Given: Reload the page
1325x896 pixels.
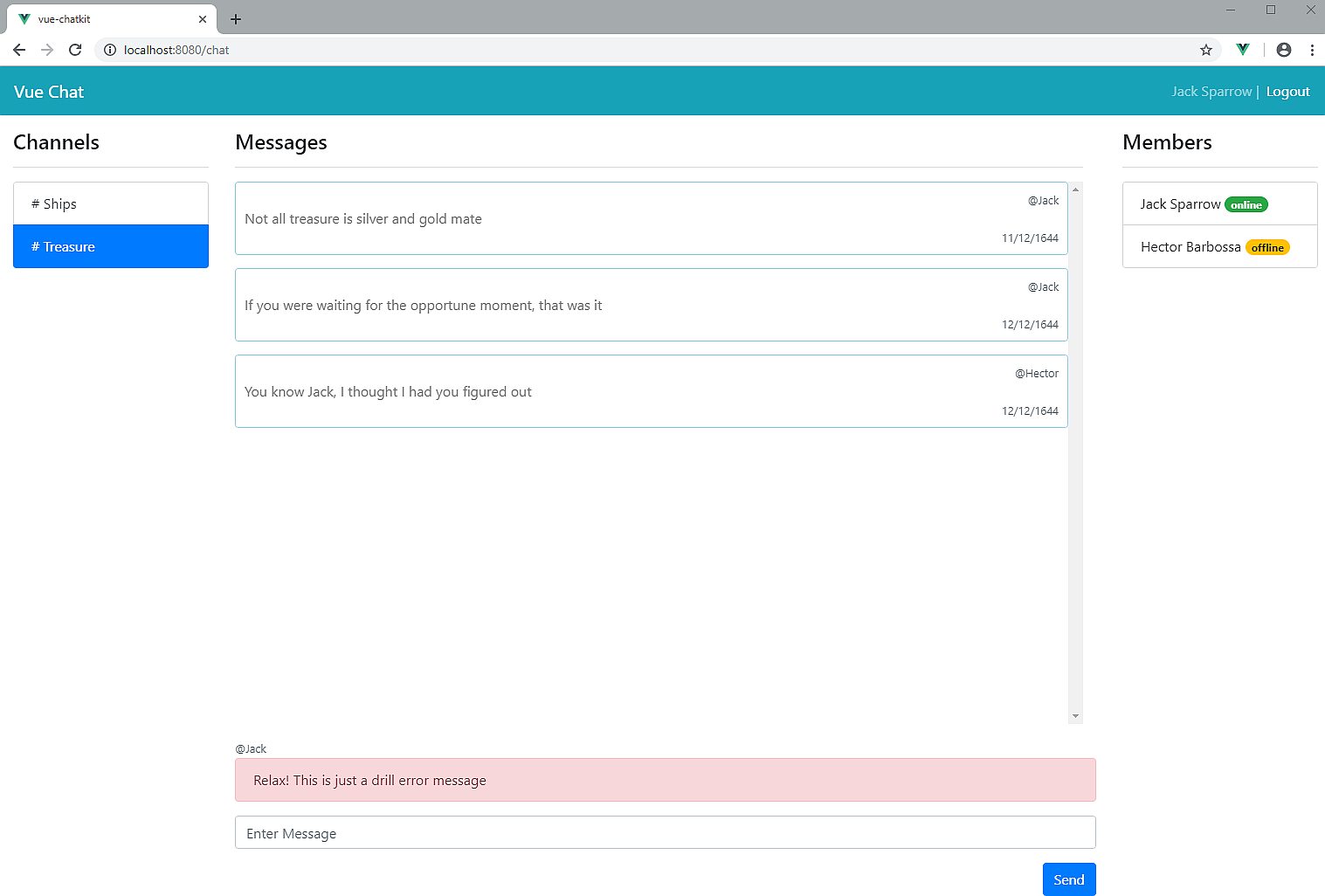Looking at the screenshot, I should tap(75, 50).
